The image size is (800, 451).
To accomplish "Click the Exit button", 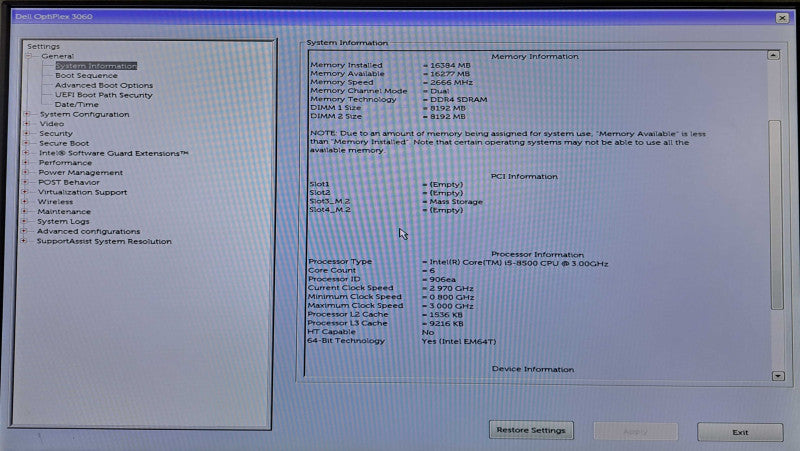I will [740, 432].
